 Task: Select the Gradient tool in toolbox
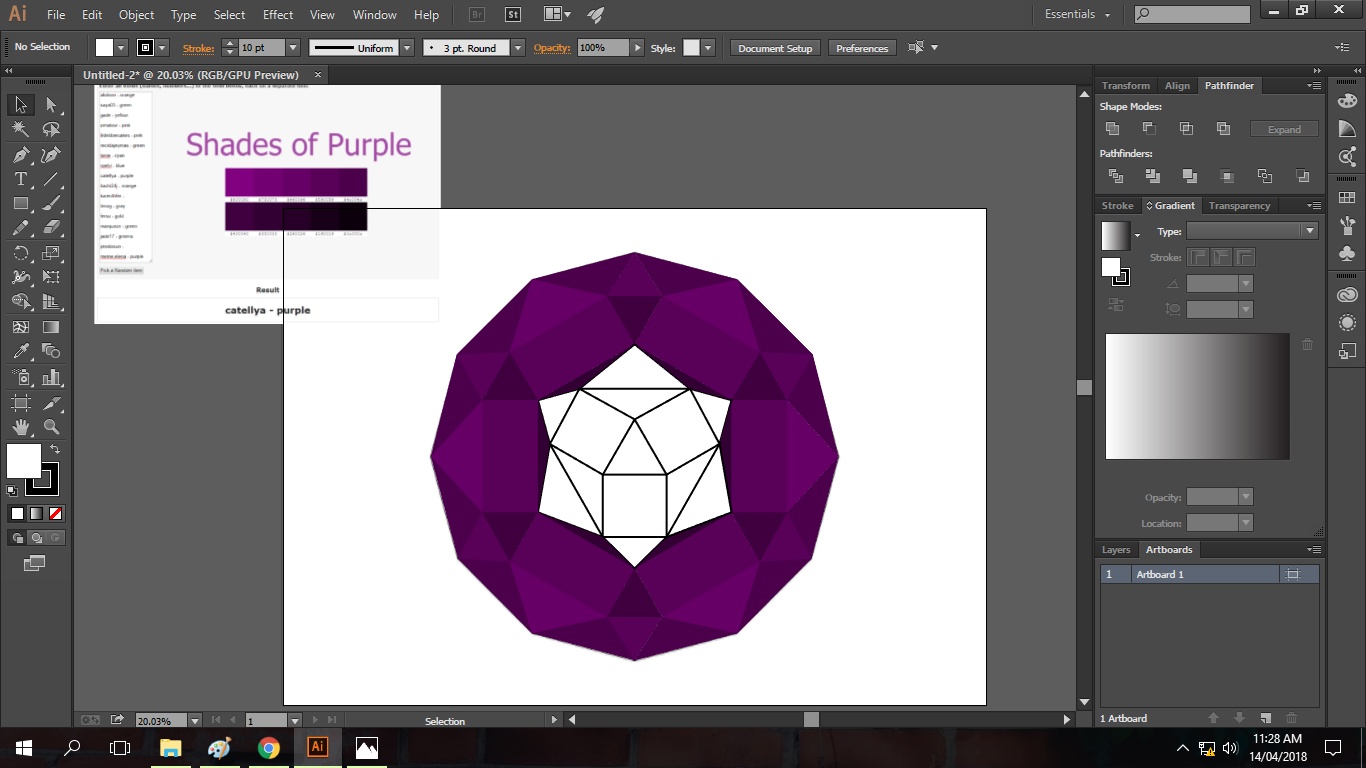(x=51, y=327)
